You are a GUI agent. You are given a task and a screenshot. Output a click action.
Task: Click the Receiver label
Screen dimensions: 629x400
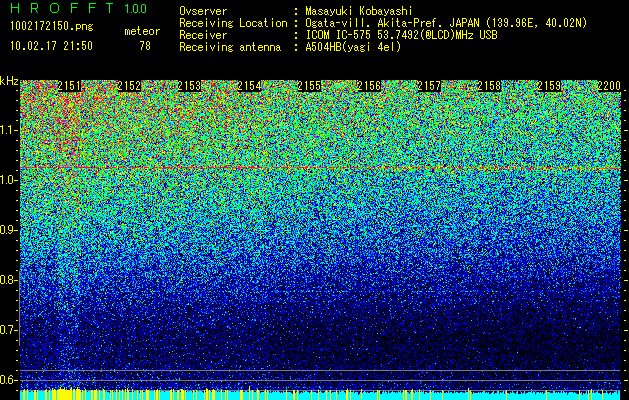(x=203, y=35)
